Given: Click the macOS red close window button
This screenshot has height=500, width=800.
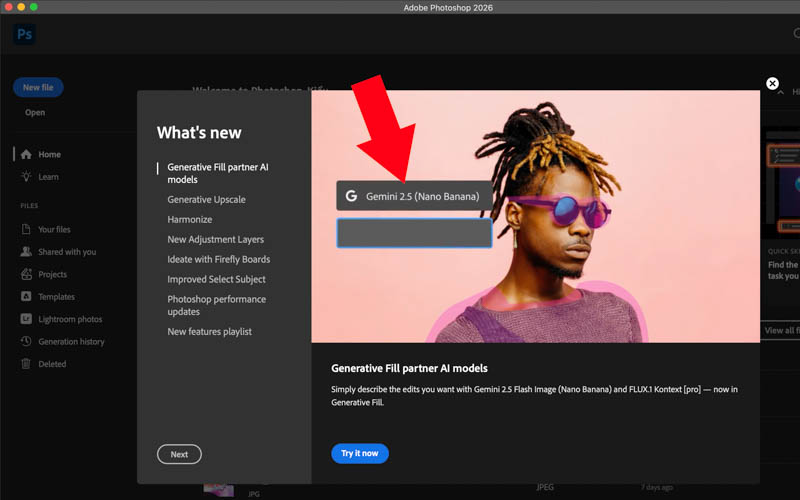Looking at the screenshot, I should coord(8,7).
